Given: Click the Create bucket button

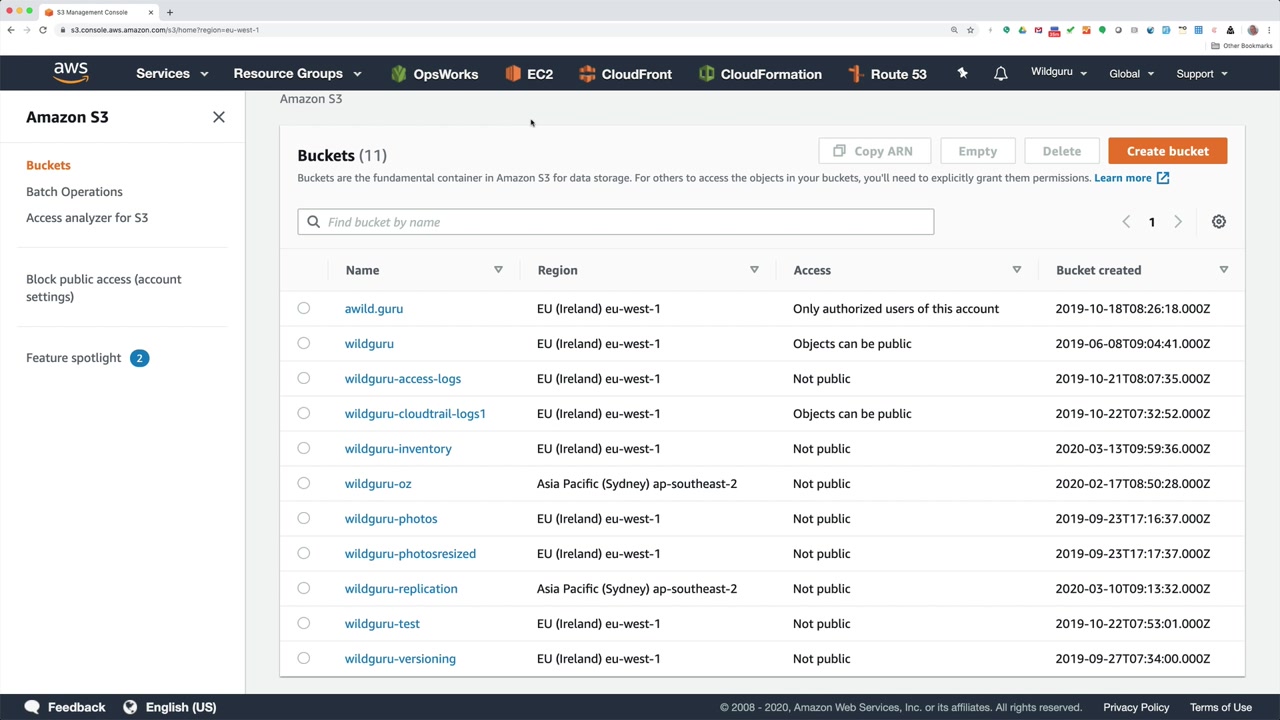Looking at the screenshot, I should pyautogui.click(x=1167, y=151).
